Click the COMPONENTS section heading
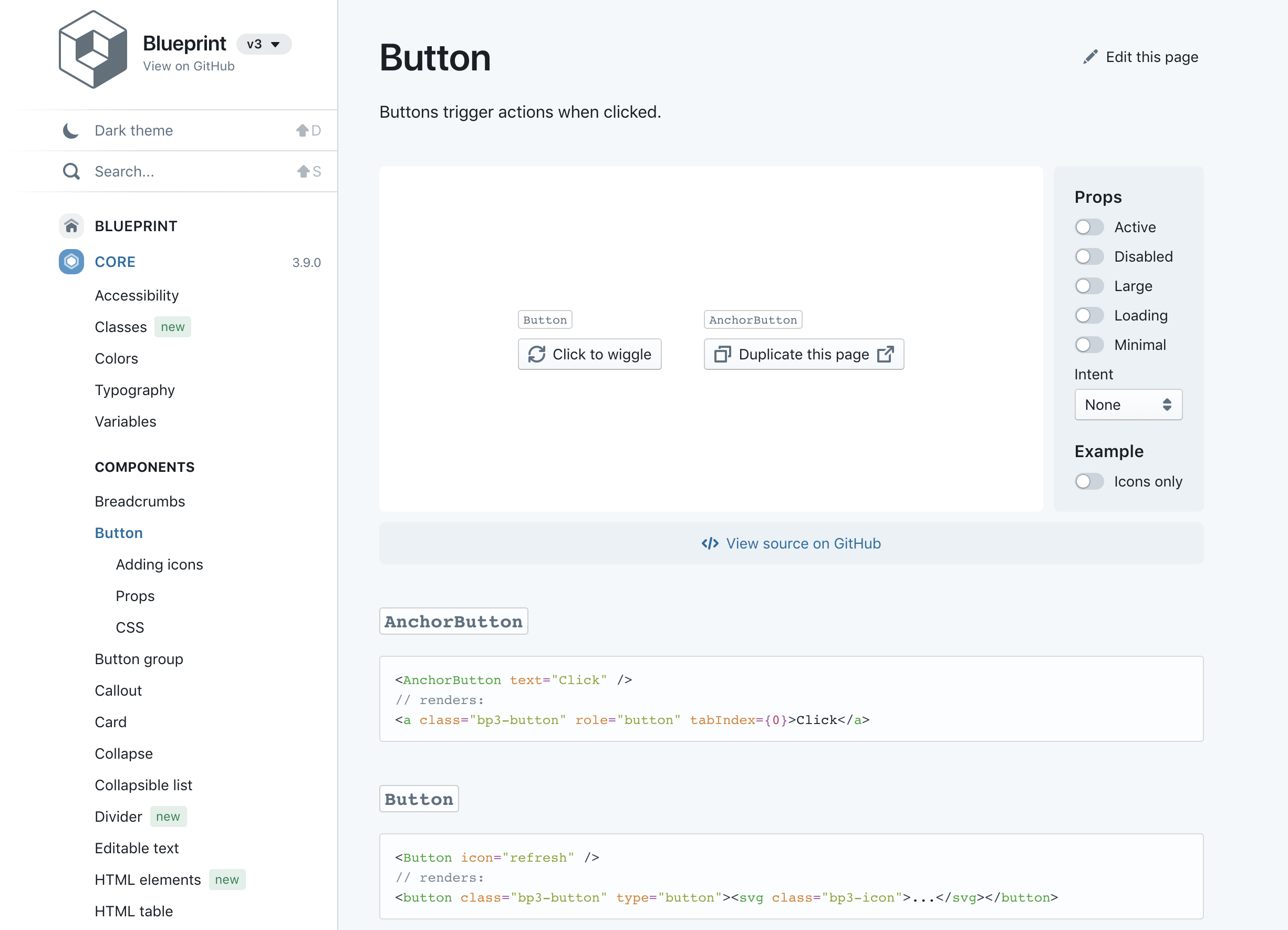1288x930 pixels. click(144, 468)
